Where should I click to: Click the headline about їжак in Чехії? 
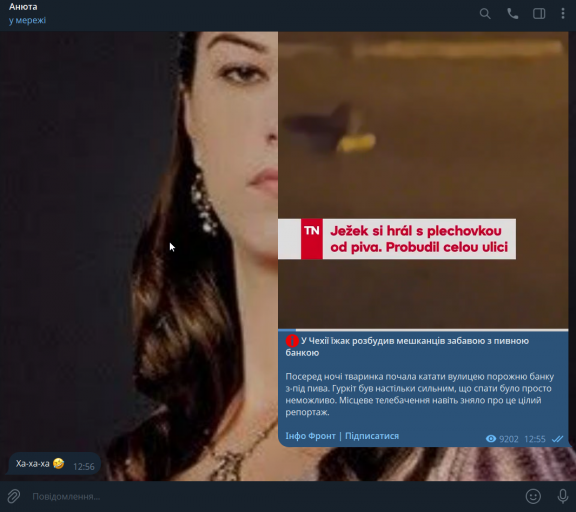point(407,347)
